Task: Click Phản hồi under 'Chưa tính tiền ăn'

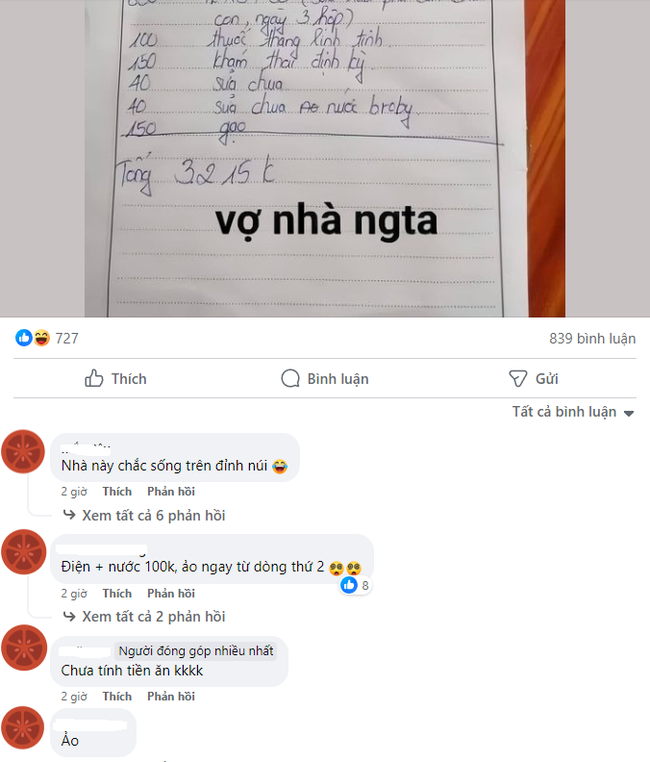Action: point(171,696)
